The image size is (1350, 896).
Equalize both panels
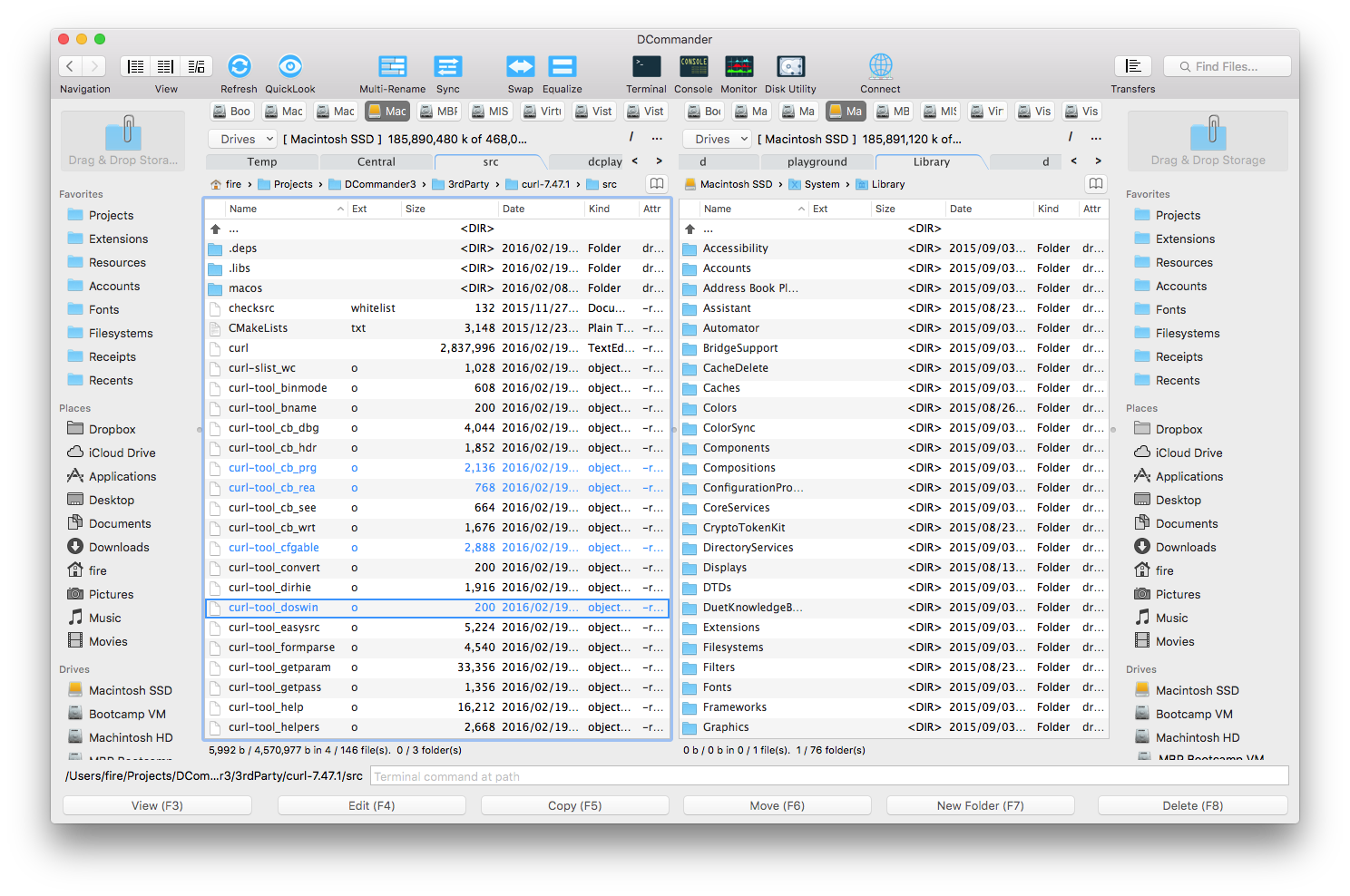562,66
